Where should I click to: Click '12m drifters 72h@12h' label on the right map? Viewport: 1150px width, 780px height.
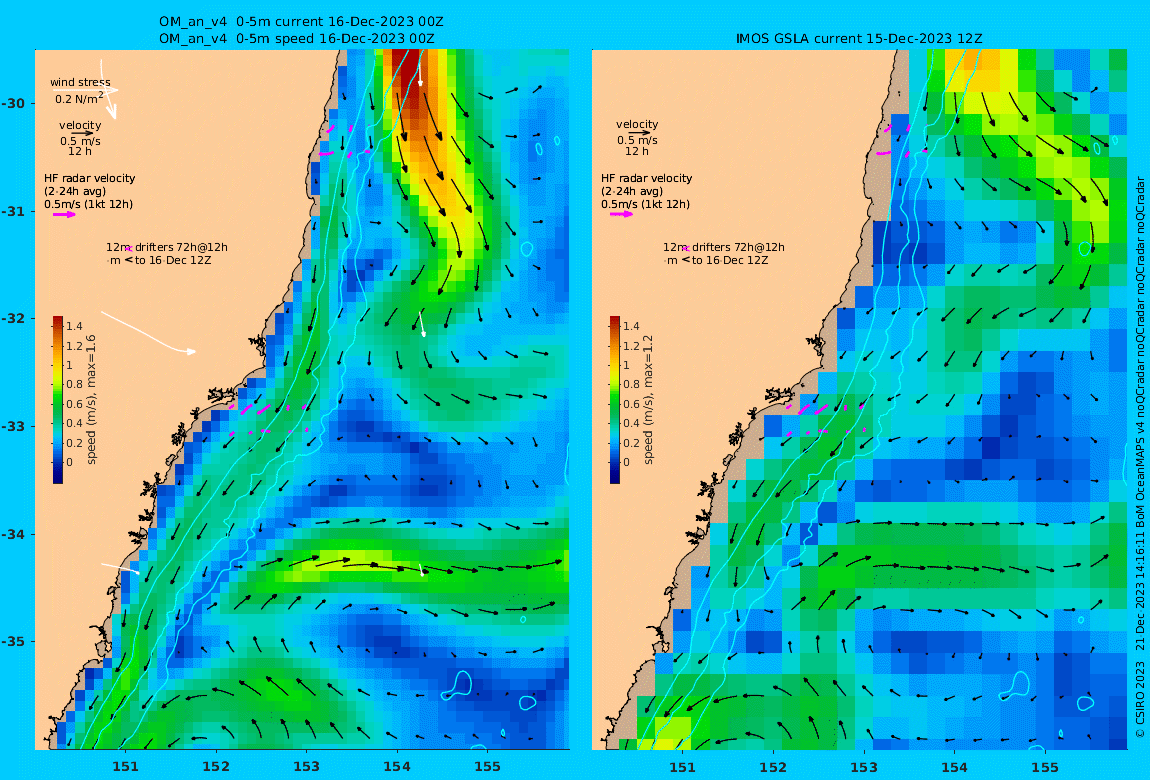(723, 247)
